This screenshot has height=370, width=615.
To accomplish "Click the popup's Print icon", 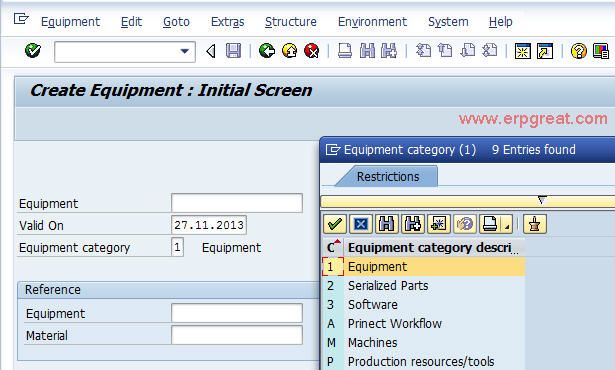I will (491, 224).
